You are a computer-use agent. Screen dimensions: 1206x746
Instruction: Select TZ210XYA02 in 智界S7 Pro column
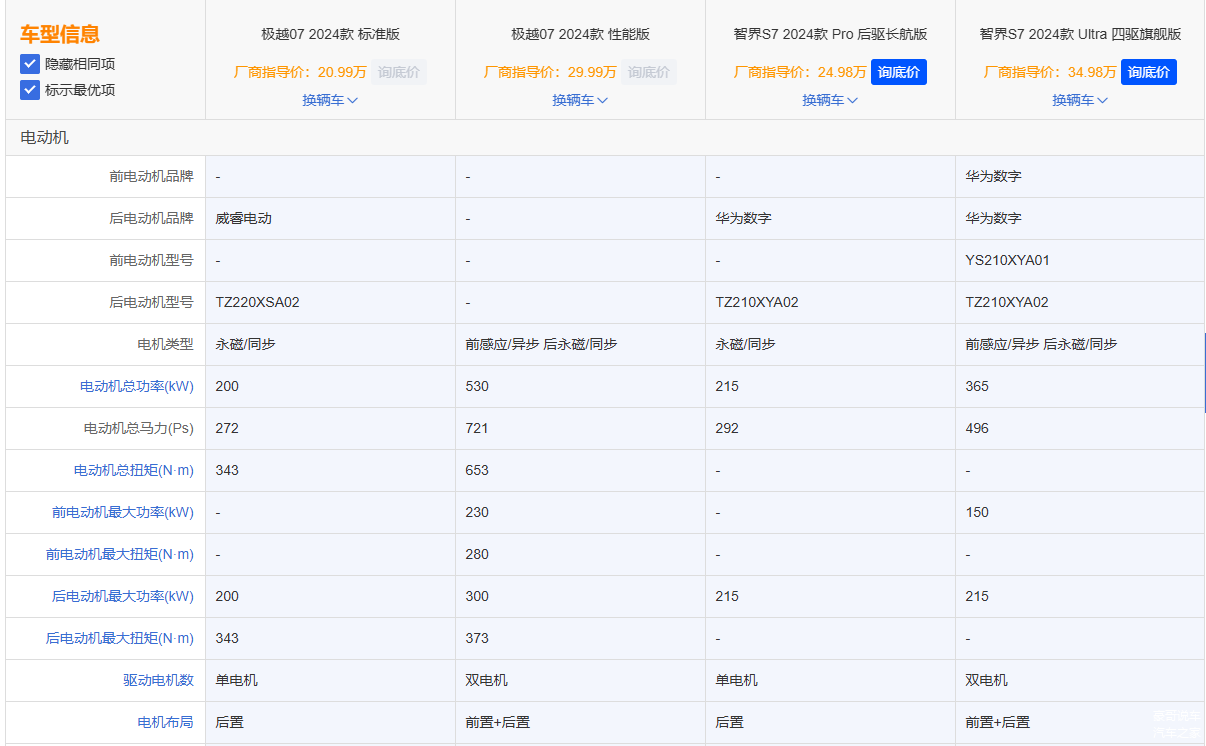point(757,302)
